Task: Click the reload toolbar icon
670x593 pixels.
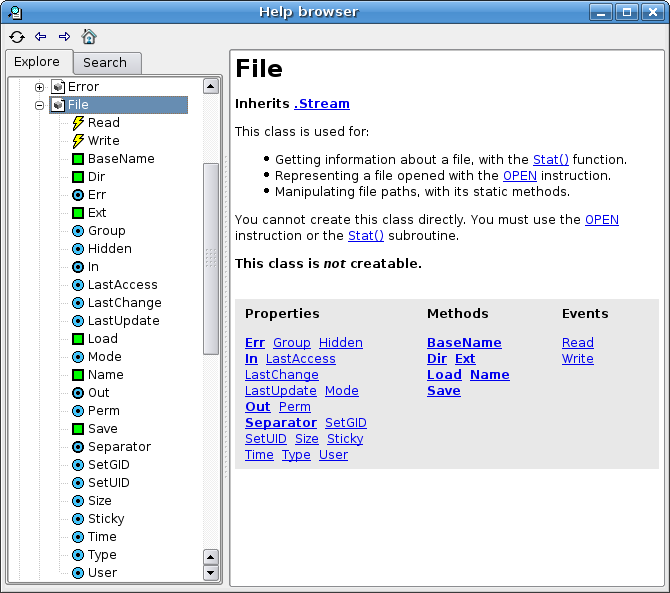Action: (x=17, y=37)
